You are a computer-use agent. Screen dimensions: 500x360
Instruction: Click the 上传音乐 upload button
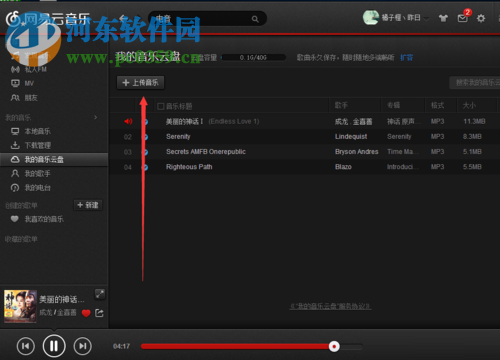[140, 83]
